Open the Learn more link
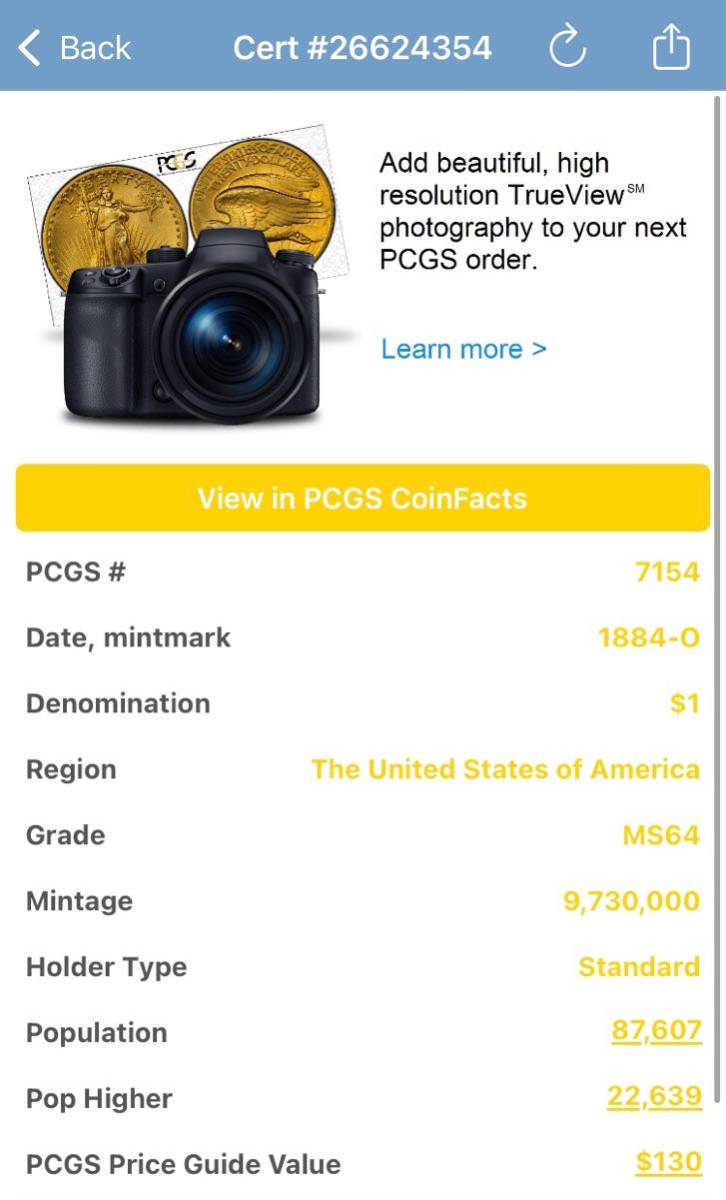Image resolution: width=726 pixels, height=1200 pixels. pyautogui.click(x=464, y=349)
